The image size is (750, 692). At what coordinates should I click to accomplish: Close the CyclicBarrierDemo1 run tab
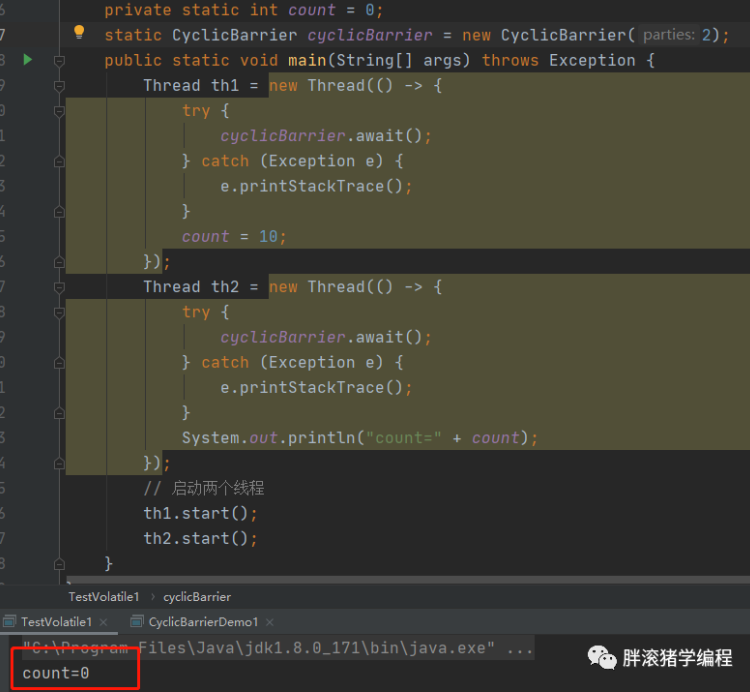point(270,622)
